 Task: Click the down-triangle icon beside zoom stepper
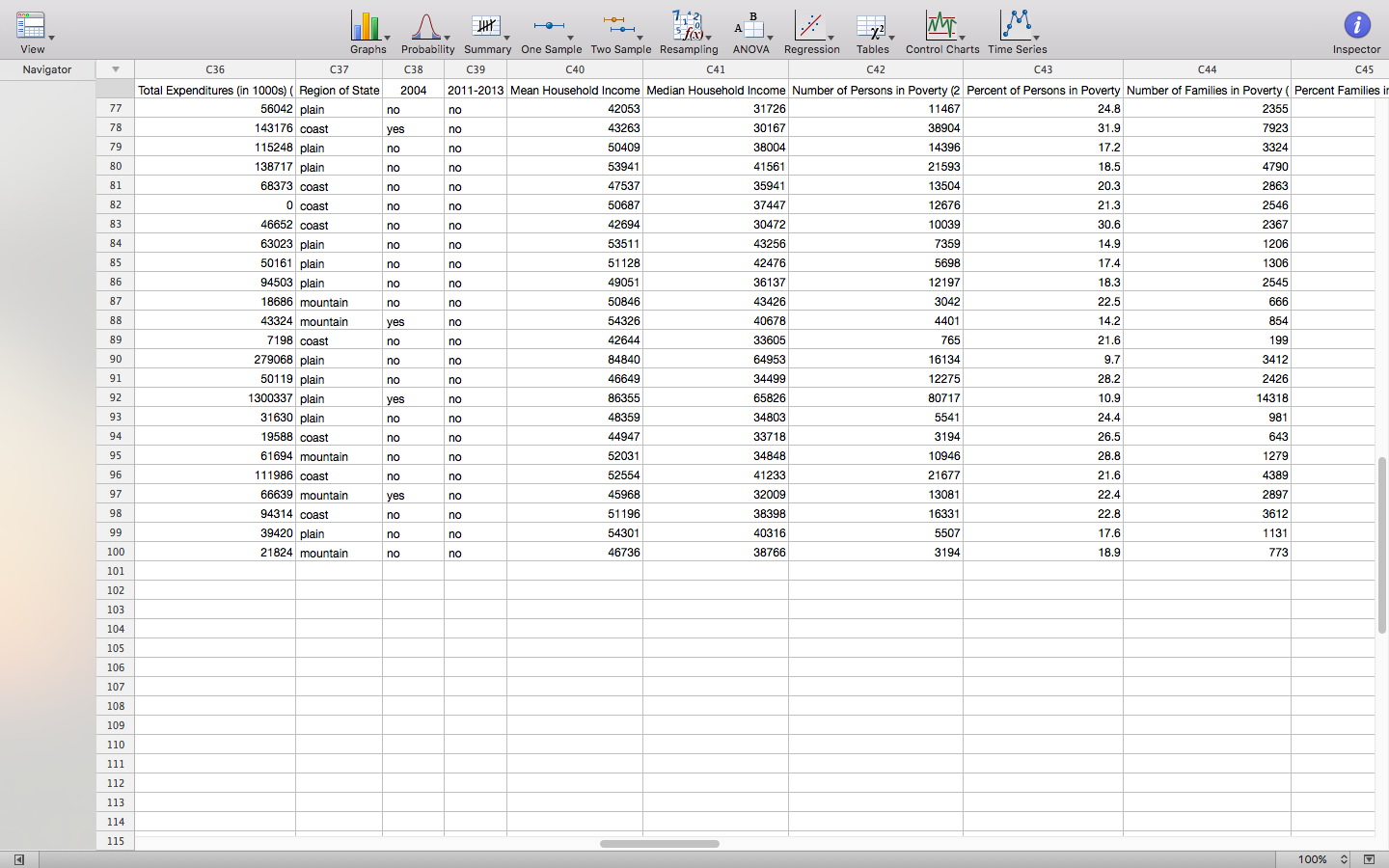(x=1369, y=859)
